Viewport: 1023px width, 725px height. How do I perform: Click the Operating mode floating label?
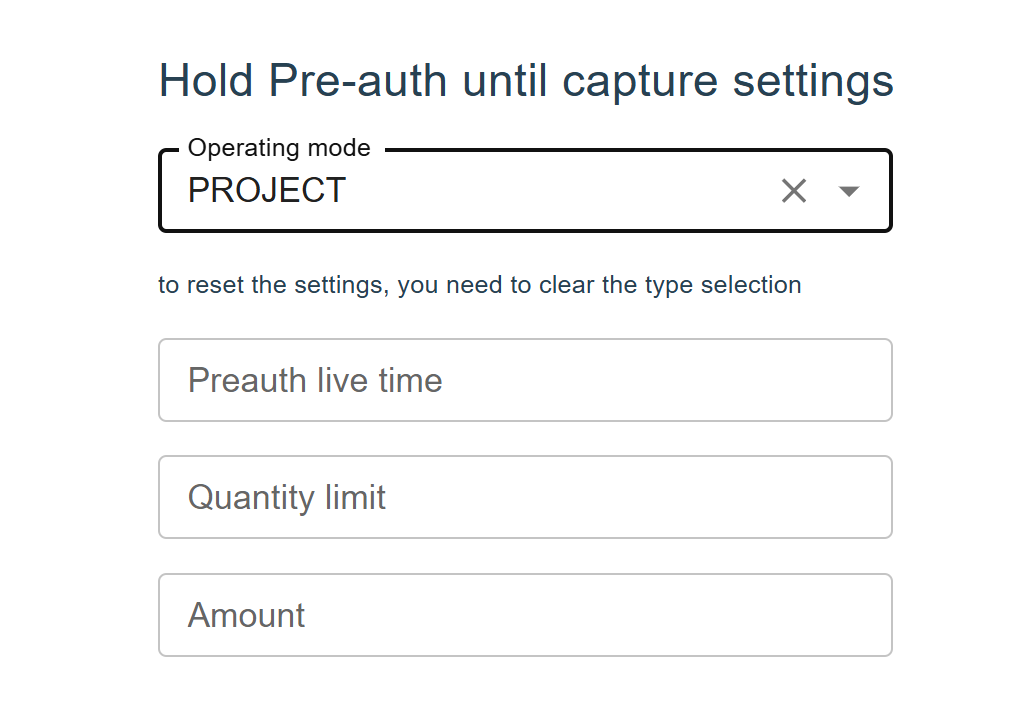pos(279,148)
